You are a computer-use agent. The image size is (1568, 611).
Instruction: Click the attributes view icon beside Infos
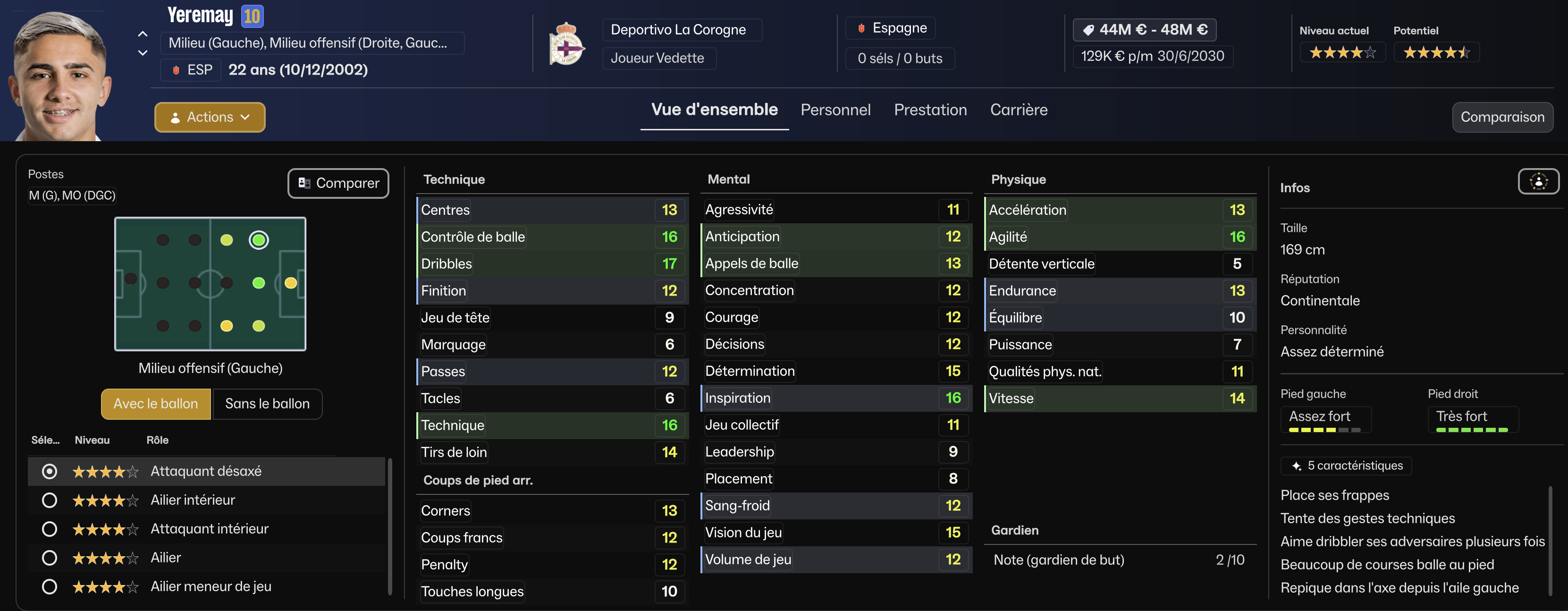[x=1538, y=181]
